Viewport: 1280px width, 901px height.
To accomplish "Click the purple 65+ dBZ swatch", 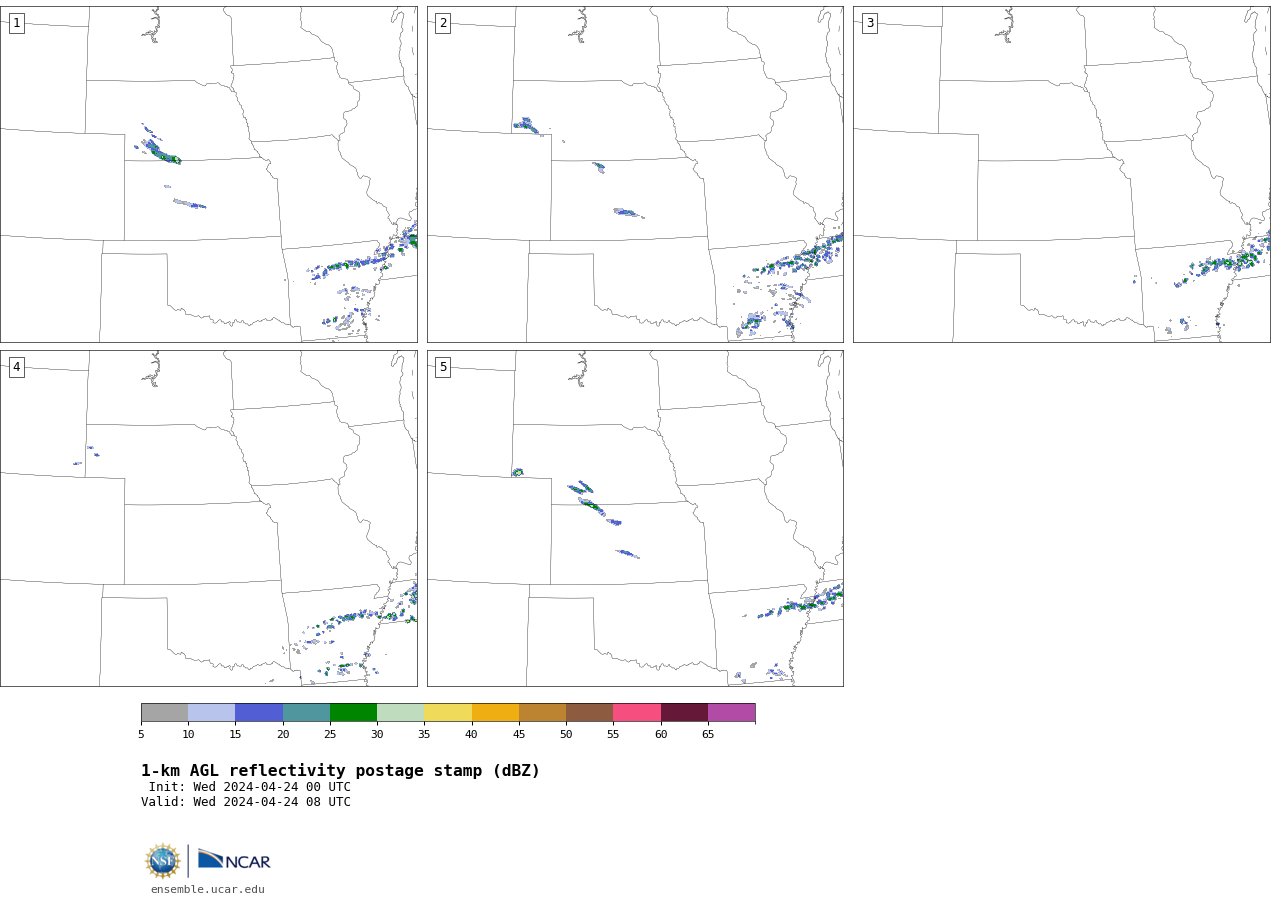I will coord(731,712).
